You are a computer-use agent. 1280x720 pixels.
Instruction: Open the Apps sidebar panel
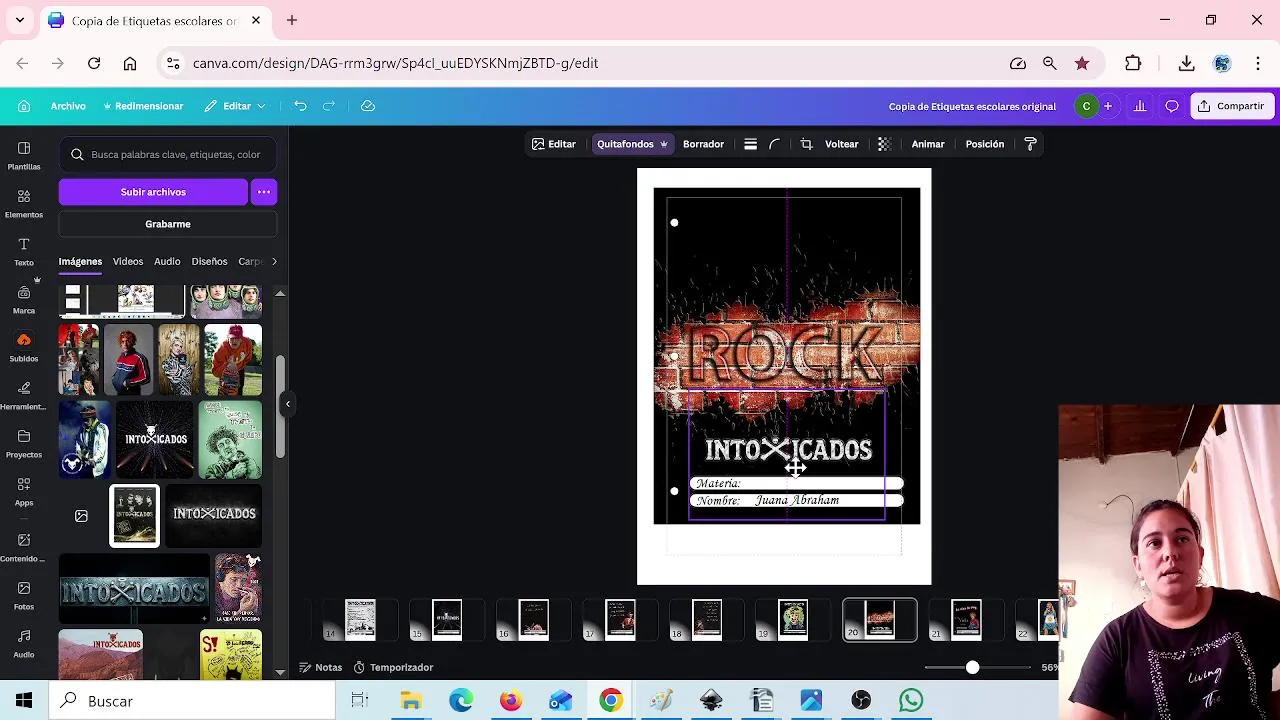[24, 491]
